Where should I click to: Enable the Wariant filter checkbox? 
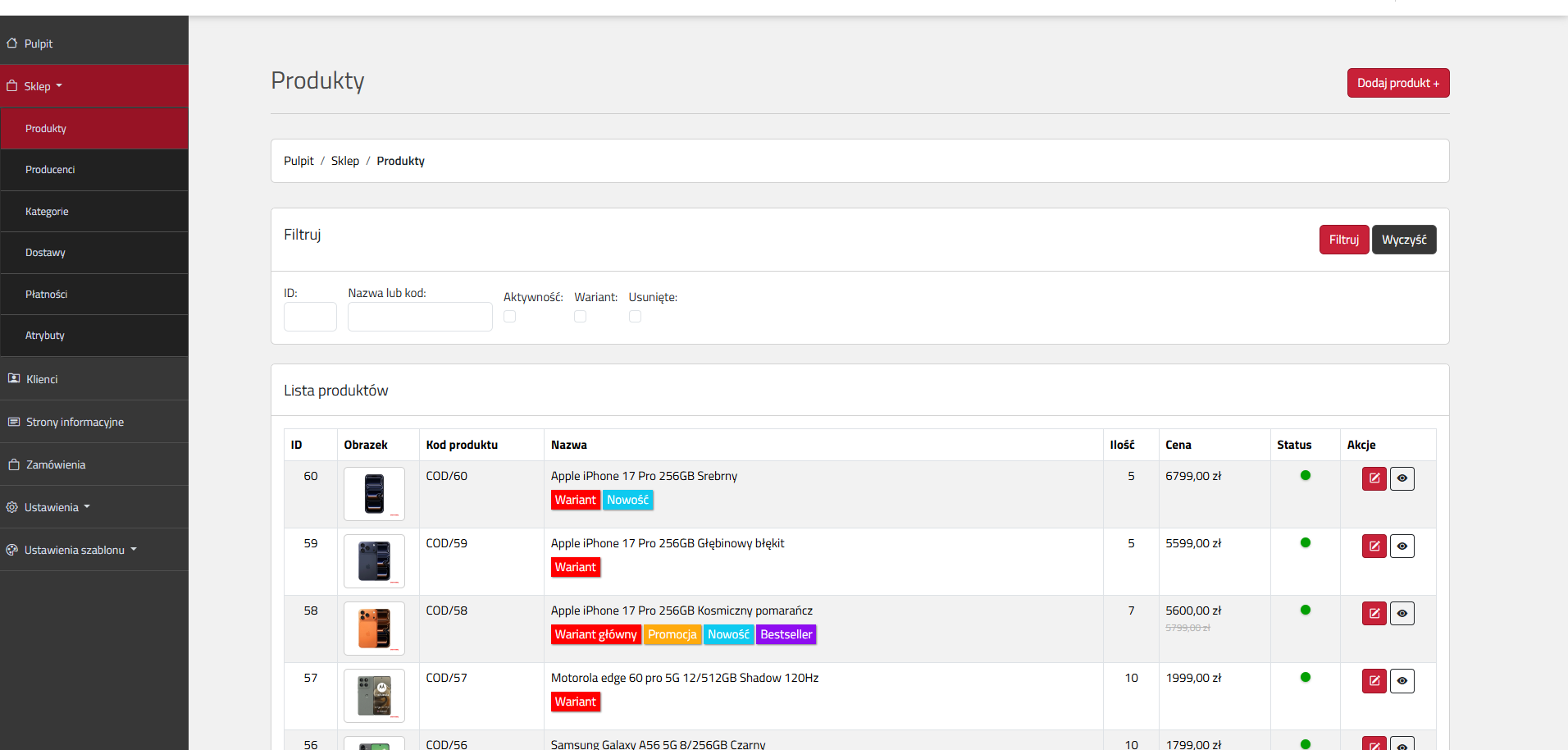coord(580,317)
